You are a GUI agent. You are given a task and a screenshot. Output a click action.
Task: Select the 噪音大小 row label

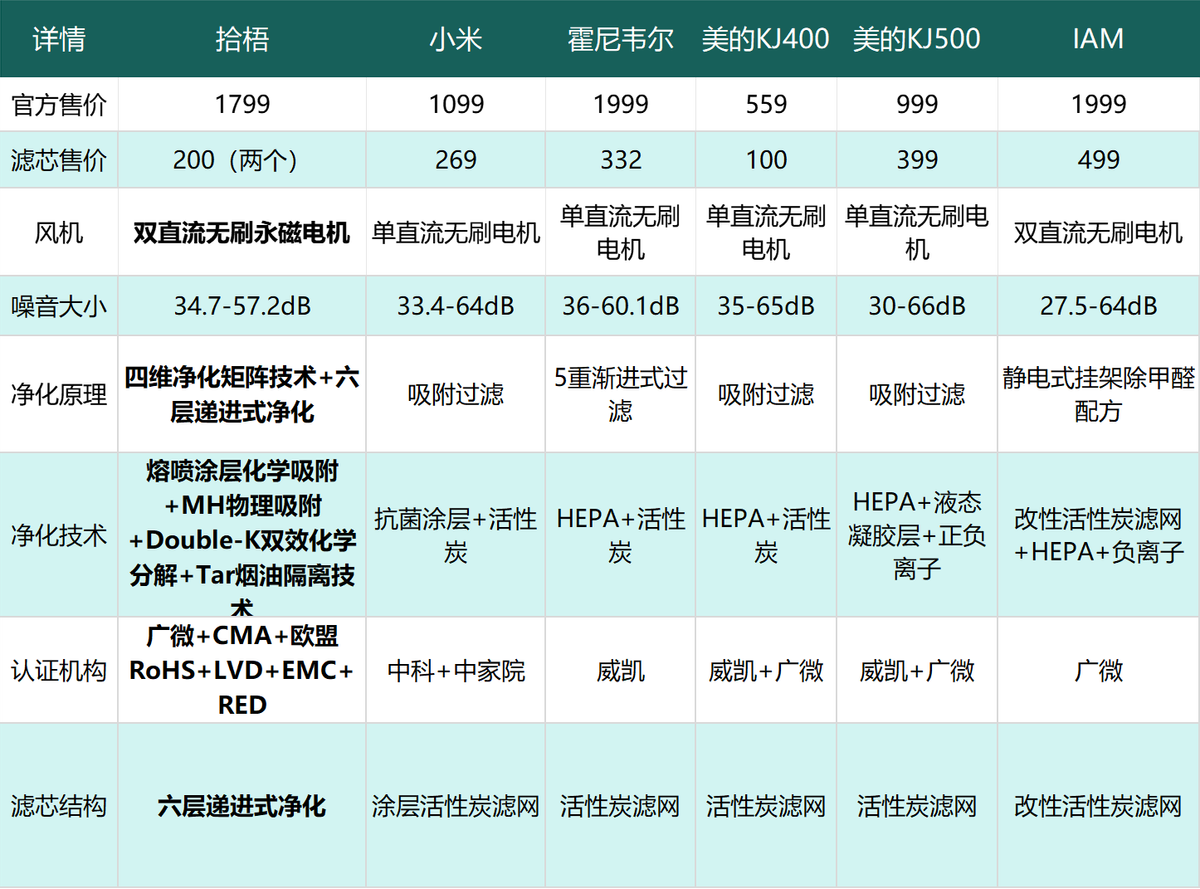pyautogui.click(x=59, y=306)
